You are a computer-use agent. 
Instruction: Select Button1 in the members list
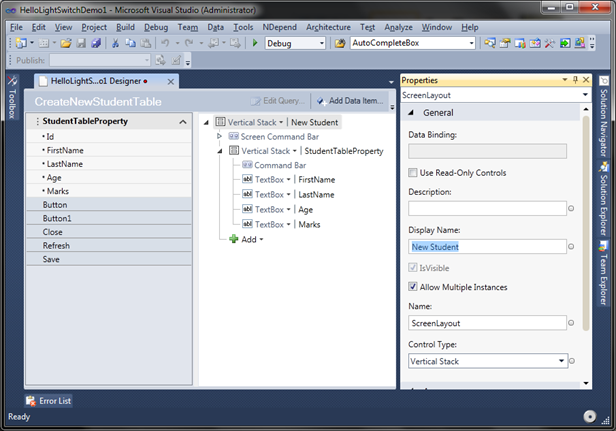coord(109,218)
